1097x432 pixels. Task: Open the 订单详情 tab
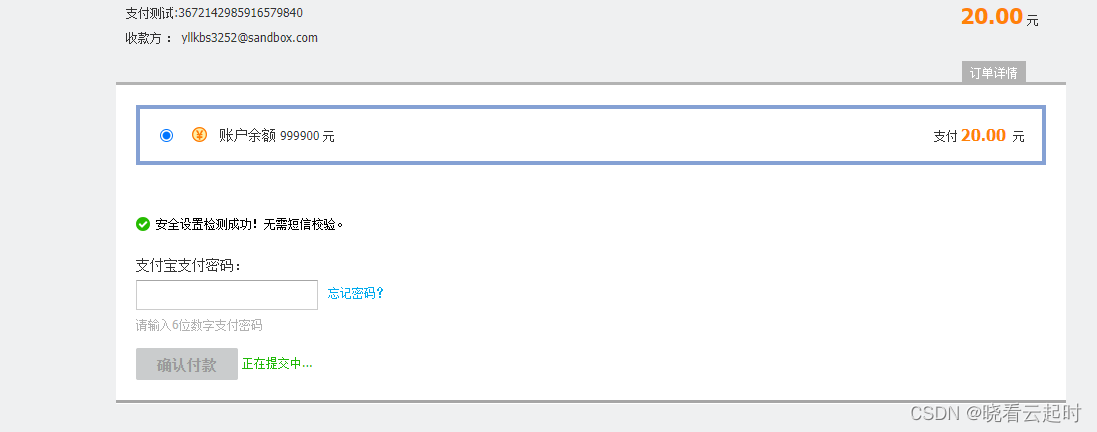click(993, 73)
